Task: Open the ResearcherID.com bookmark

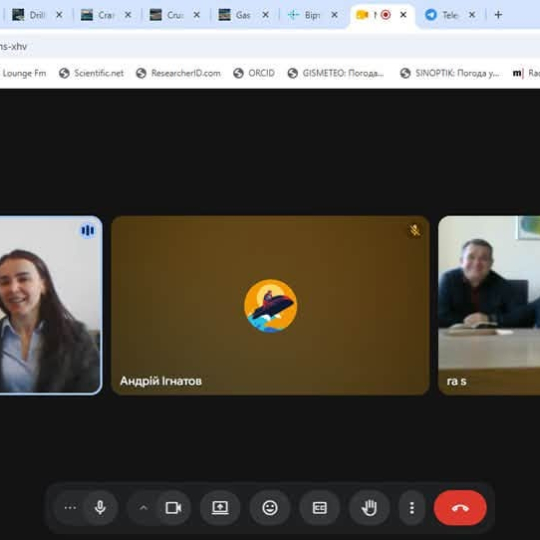Action: [178, 73]
